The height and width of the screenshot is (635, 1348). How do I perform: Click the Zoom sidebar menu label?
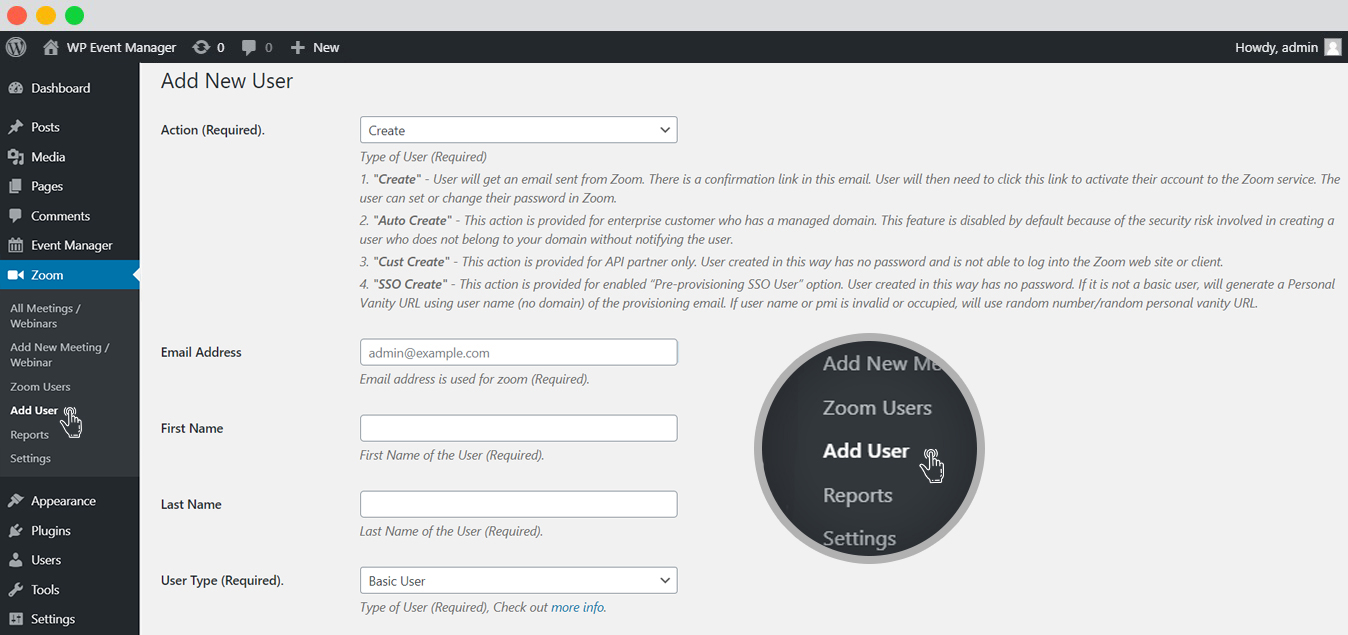click(47, 275)
